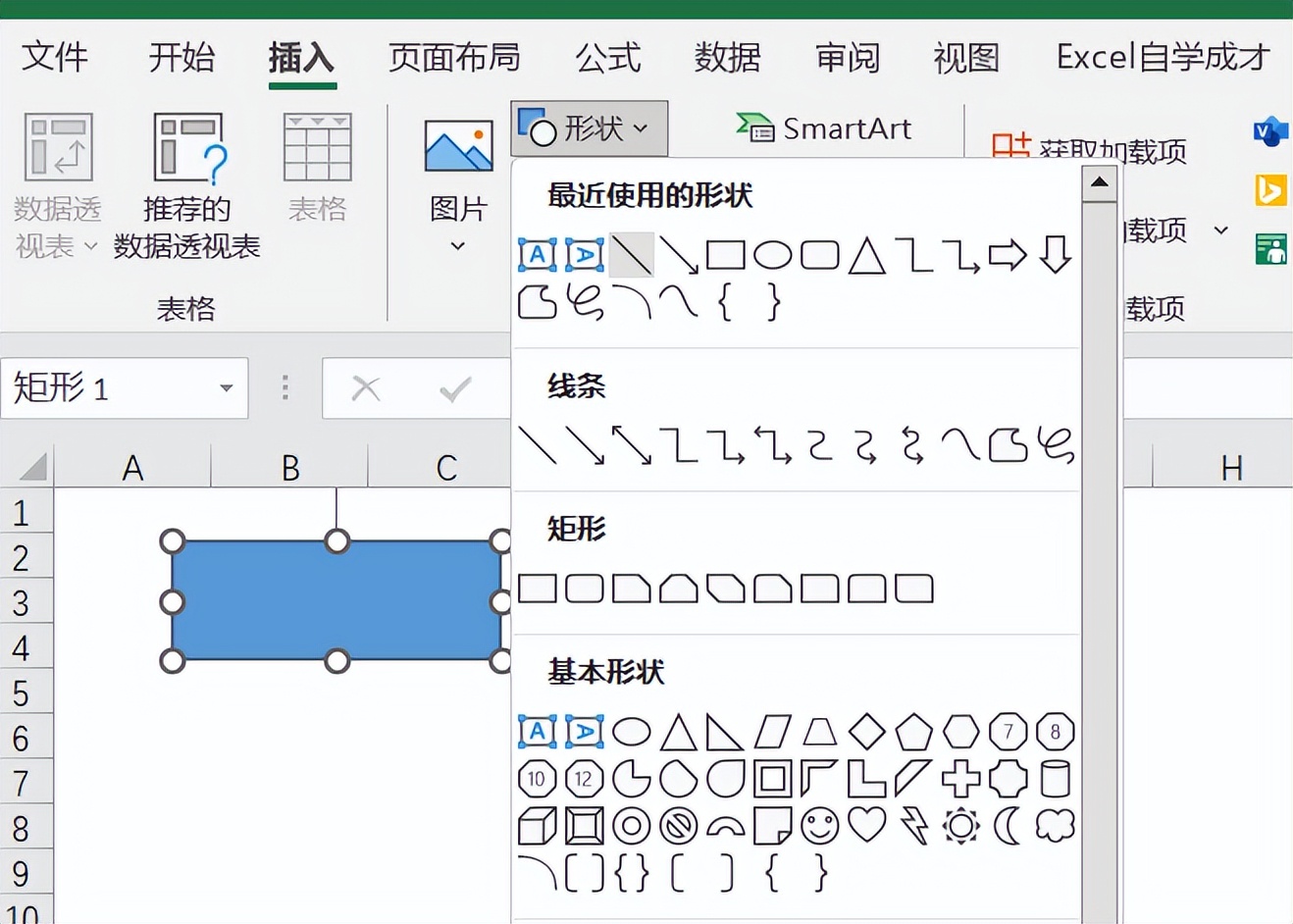Open the Name Box dropdown showing 矩形 1
This screenshot has height=924, width=1293.
228,388
